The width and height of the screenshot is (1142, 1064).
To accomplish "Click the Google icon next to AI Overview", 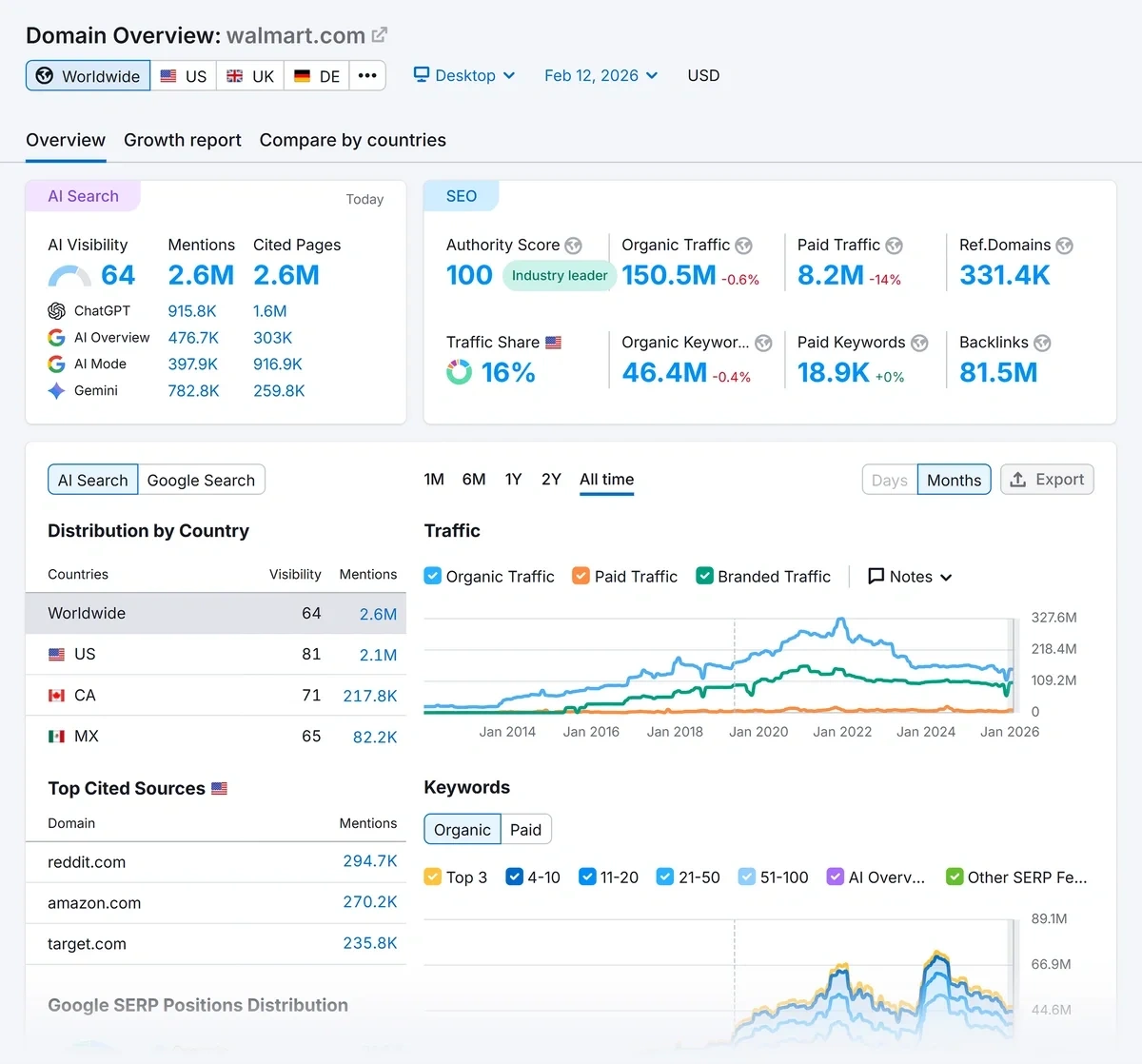I will (57, 337).
